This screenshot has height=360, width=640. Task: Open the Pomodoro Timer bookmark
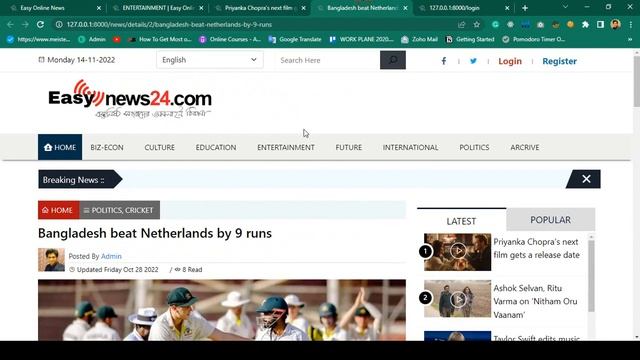coord(533,40)
